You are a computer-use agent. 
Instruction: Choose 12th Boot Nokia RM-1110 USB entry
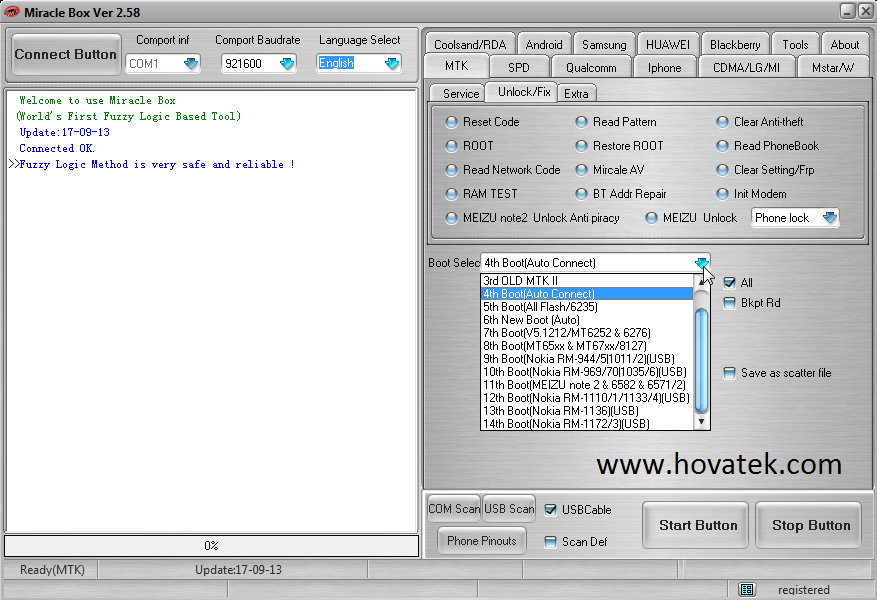tap(586, 398)
